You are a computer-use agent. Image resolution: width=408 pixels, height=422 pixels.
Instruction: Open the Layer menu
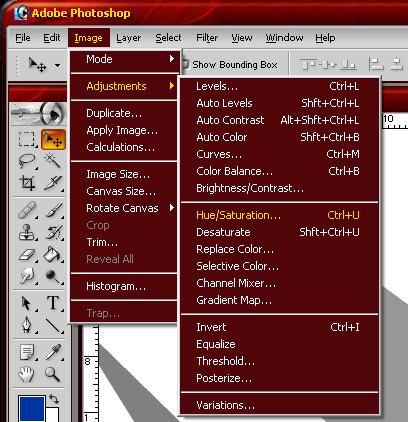pyautogui.click(x=129, y=38)
